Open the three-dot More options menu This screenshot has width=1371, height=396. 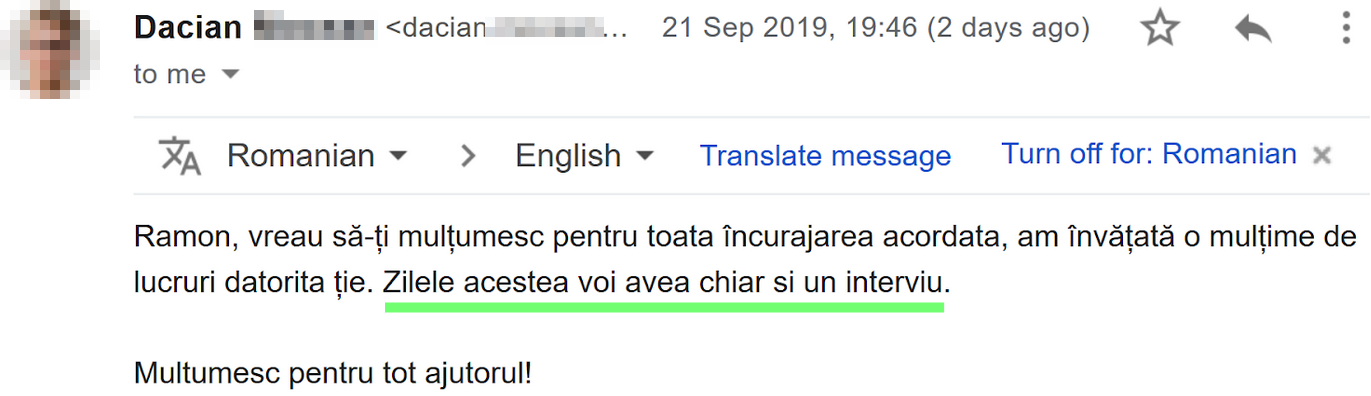click(1347, 29)
